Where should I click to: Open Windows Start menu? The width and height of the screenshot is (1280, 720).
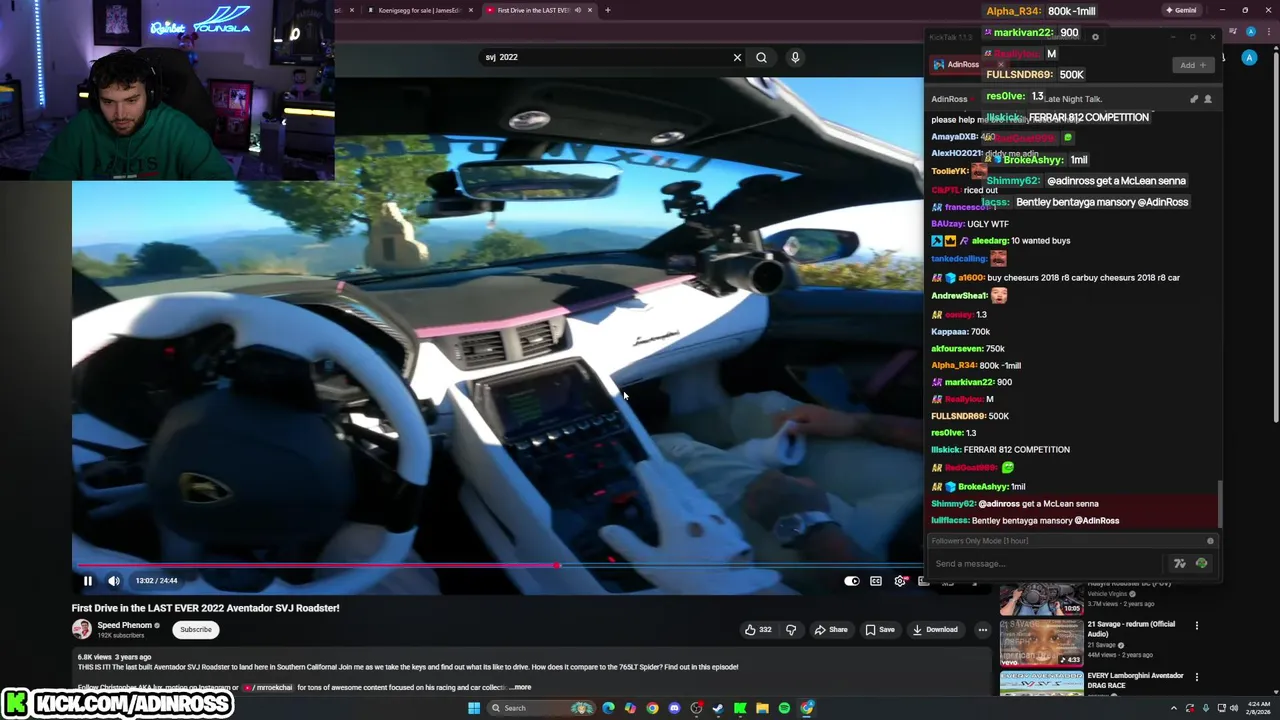pyautogui.click(x=474, y=708)
